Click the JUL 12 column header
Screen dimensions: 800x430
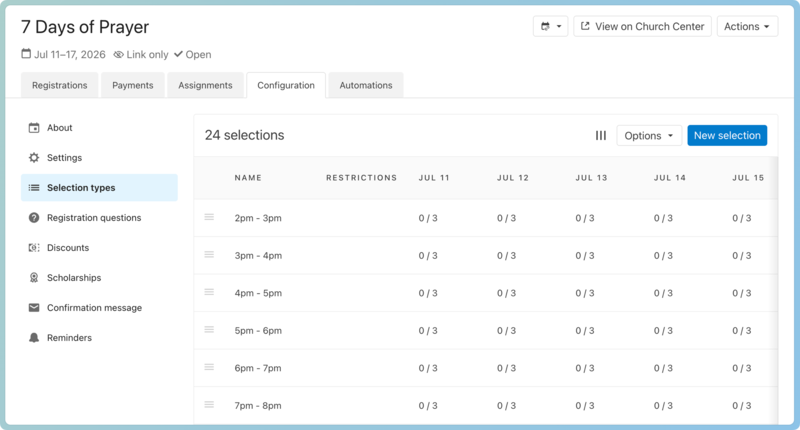pyautogui.click(x=513, y=178)
